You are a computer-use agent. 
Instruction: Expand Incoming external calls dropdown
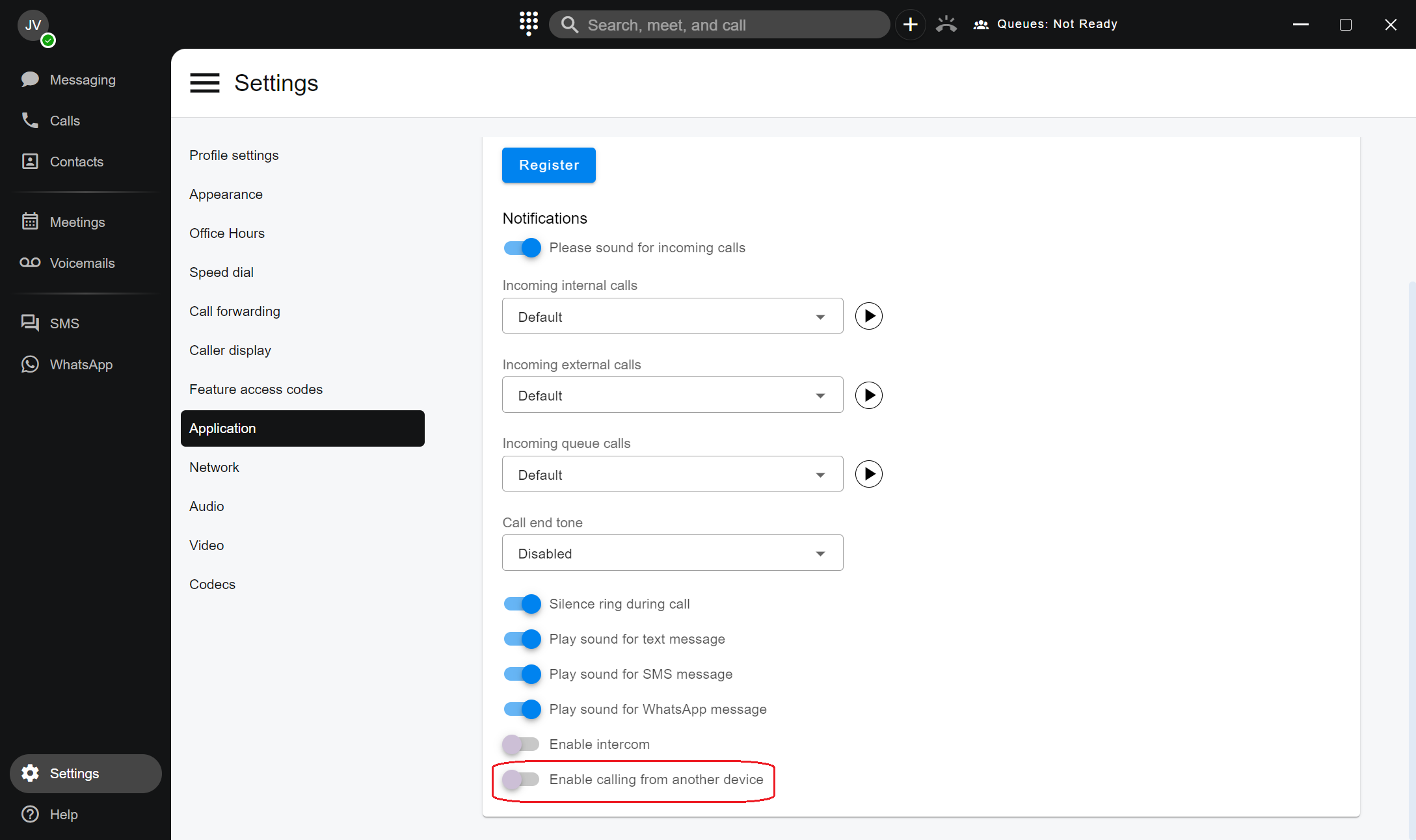[x=672, y=395]
